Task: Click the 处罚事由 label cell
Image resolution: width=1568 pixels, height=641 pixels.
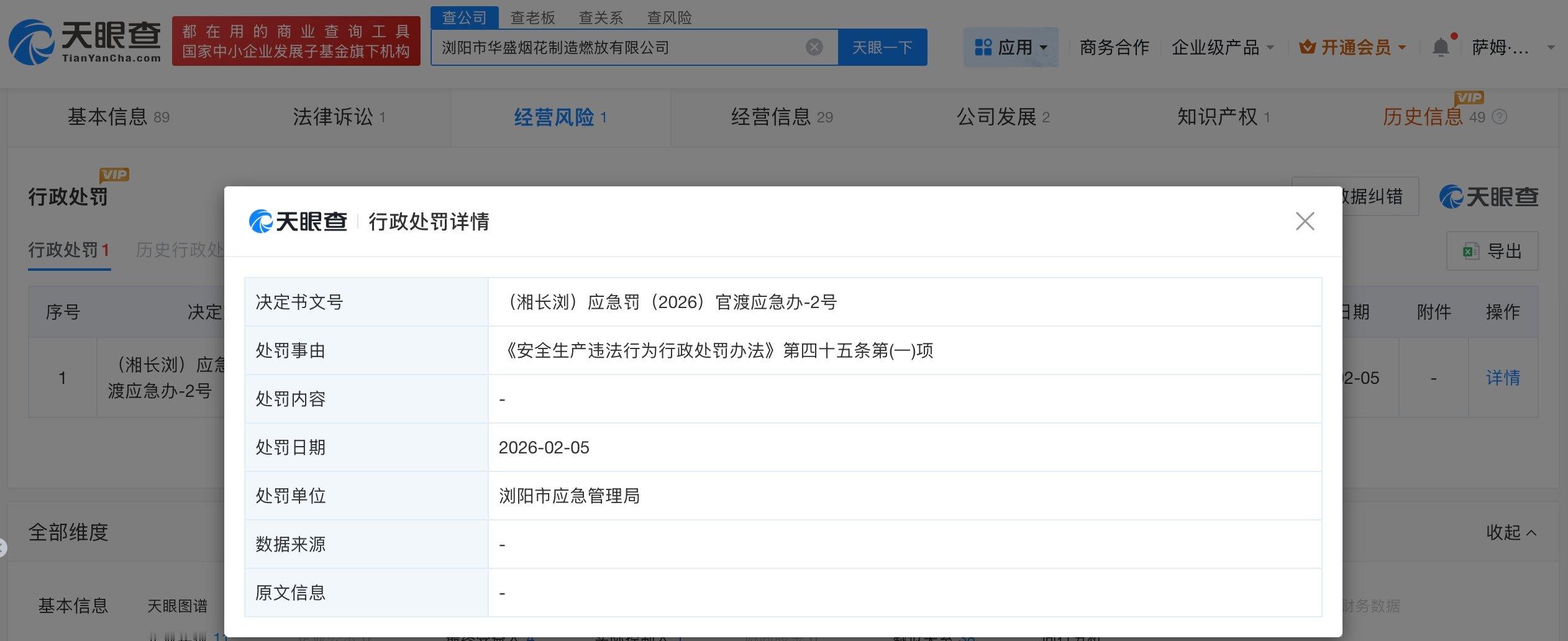Action: pos(367,351)
